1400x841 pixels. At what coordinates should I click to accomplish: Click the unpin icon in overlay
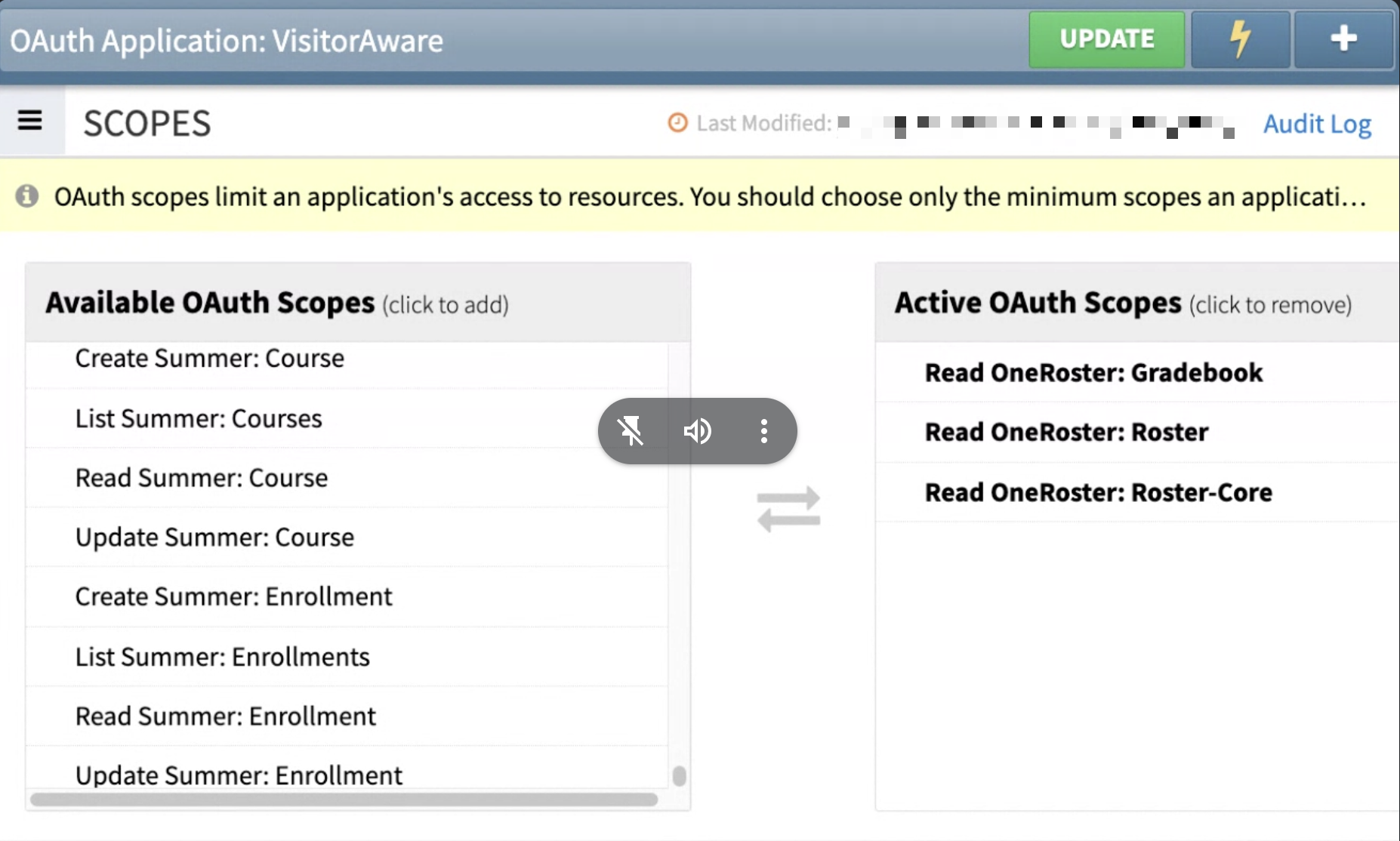(x=631, y=431)
